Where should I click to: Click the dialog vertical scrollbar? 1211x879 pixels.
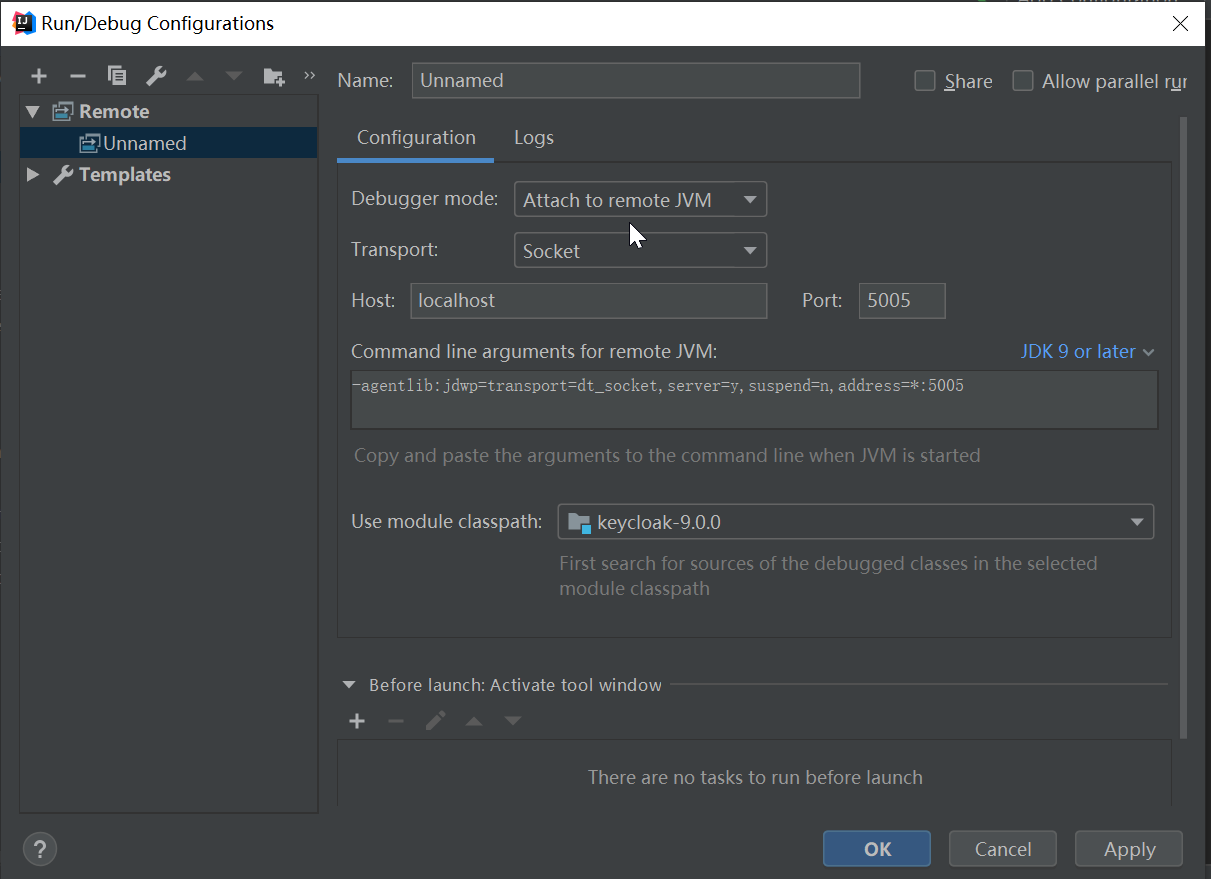(x=1184, y=430)
